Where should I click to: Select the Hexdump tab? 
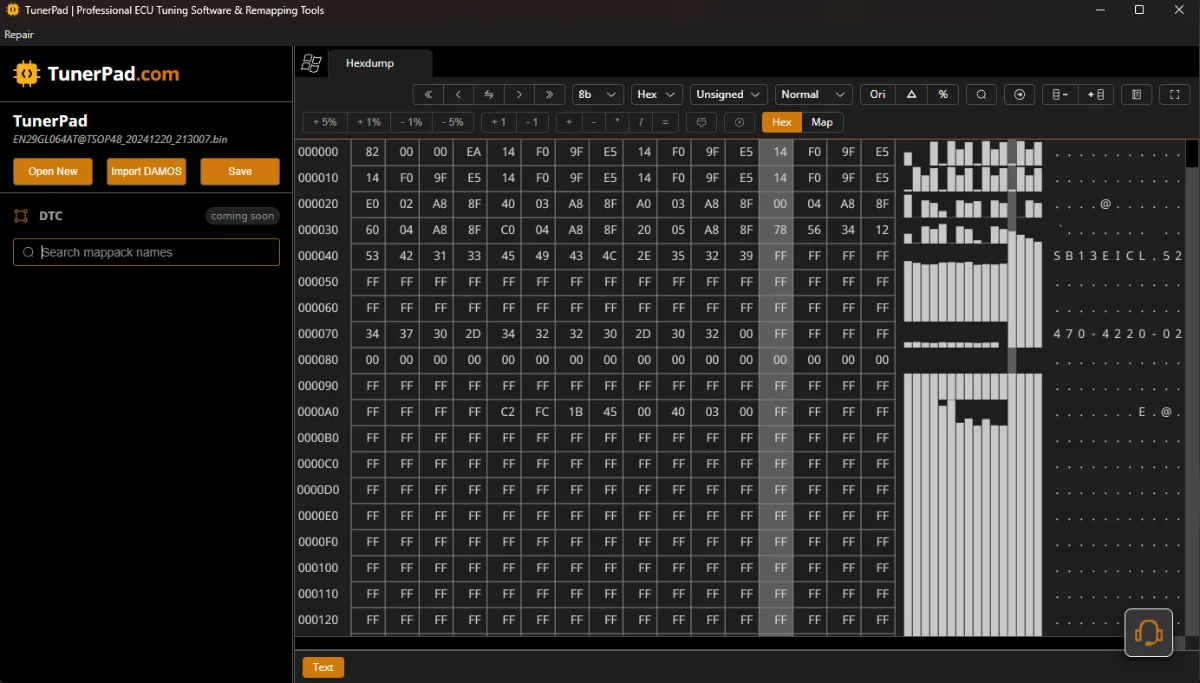370,63
